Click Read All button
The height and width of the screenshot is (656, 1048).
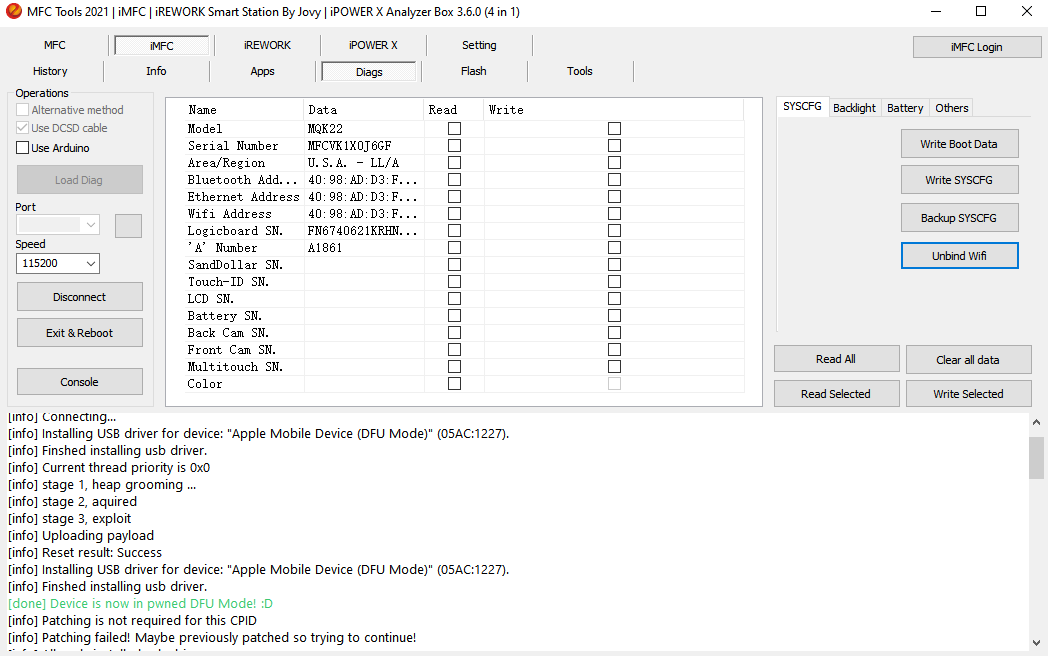[835, 360]
